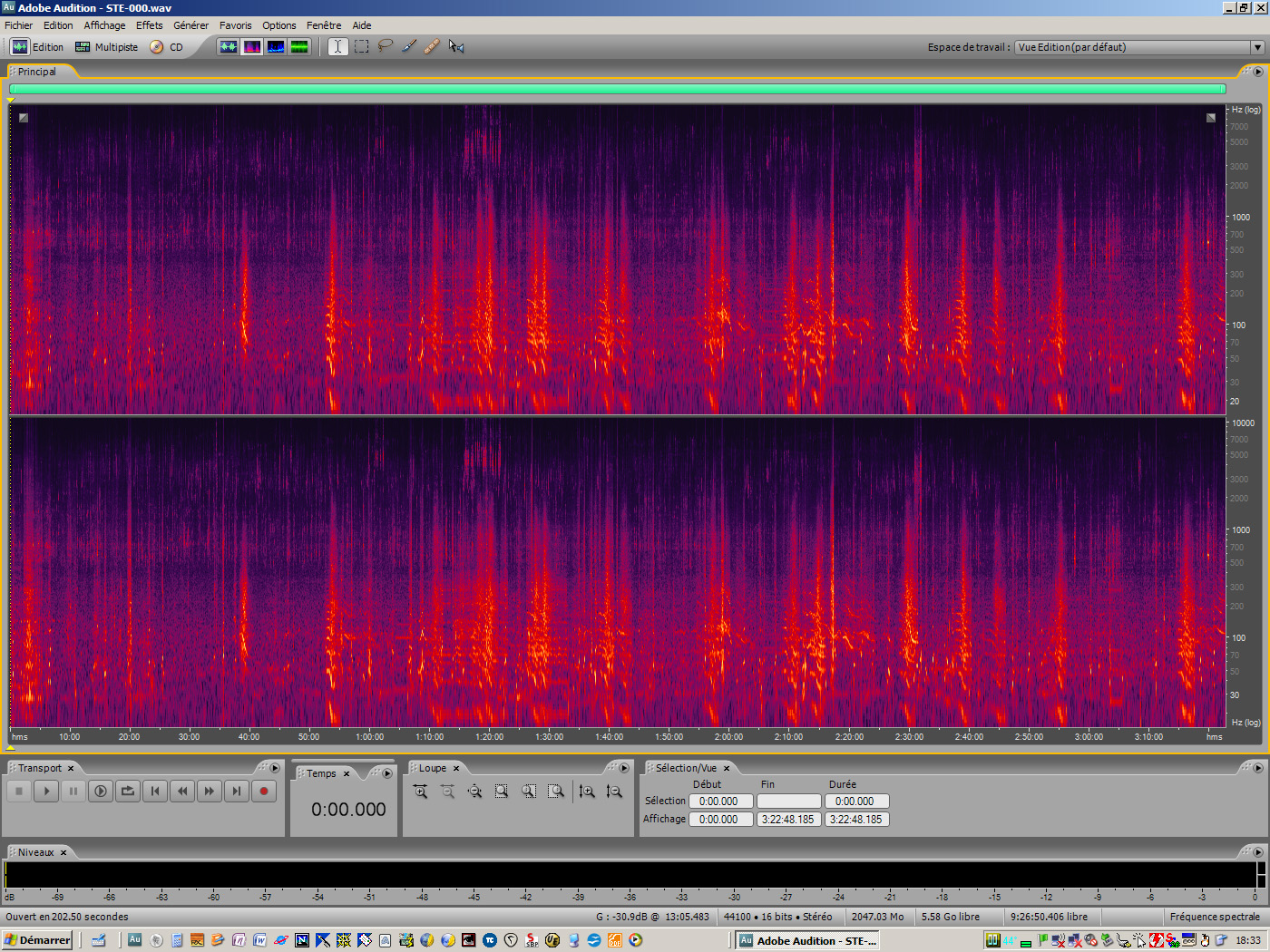The image size is (1270, 952).
Task: Toggle loop playback button in Transport
Action: coord(128,792)
